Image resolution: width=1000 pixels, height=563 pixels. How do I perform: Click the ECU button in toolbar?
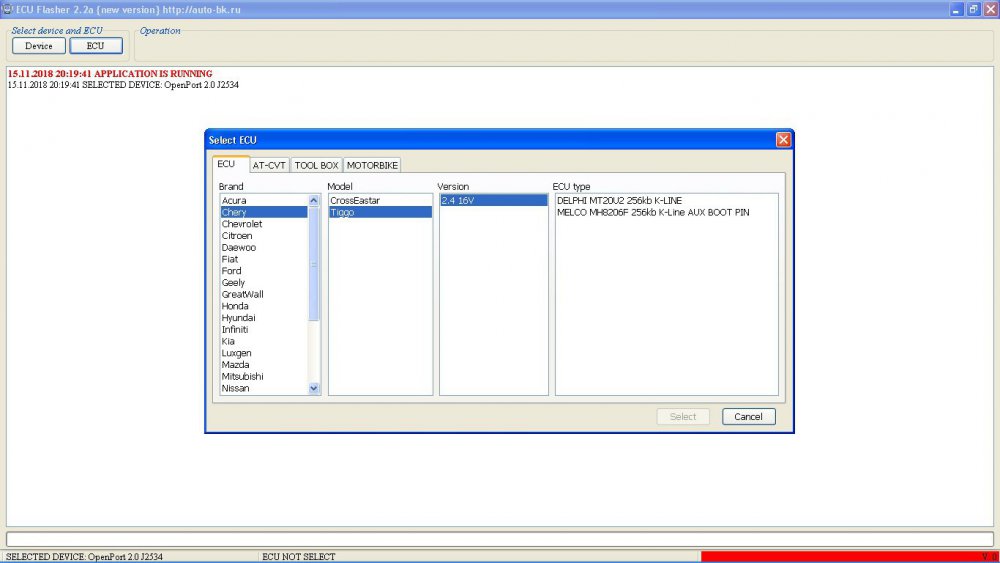pos(95,46)
